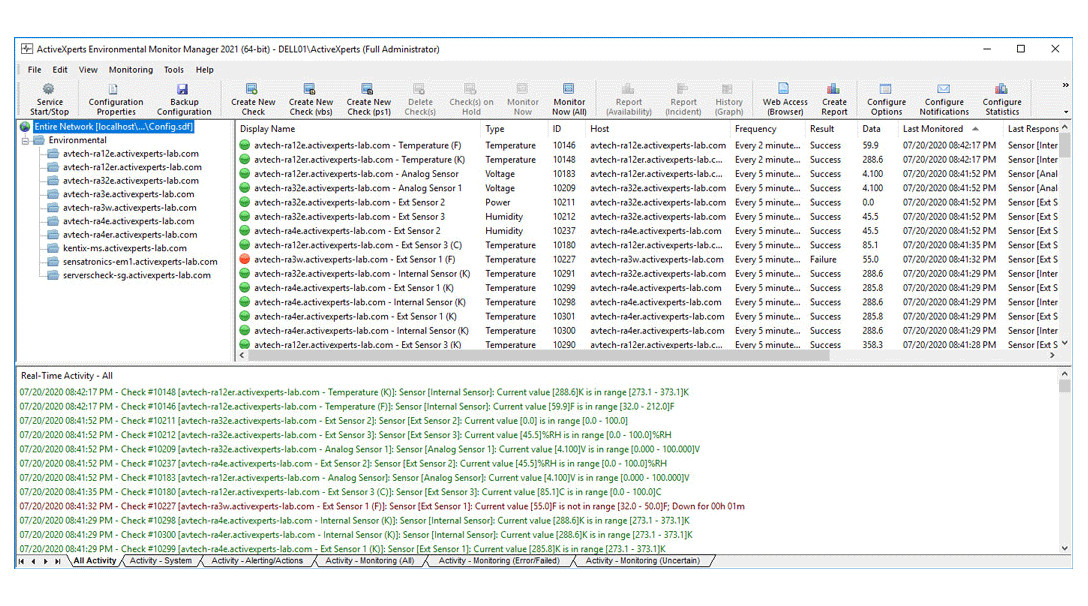
Task: Select avtech-ra3w.activexperts-lab.com in the tree
Action: 129,208
